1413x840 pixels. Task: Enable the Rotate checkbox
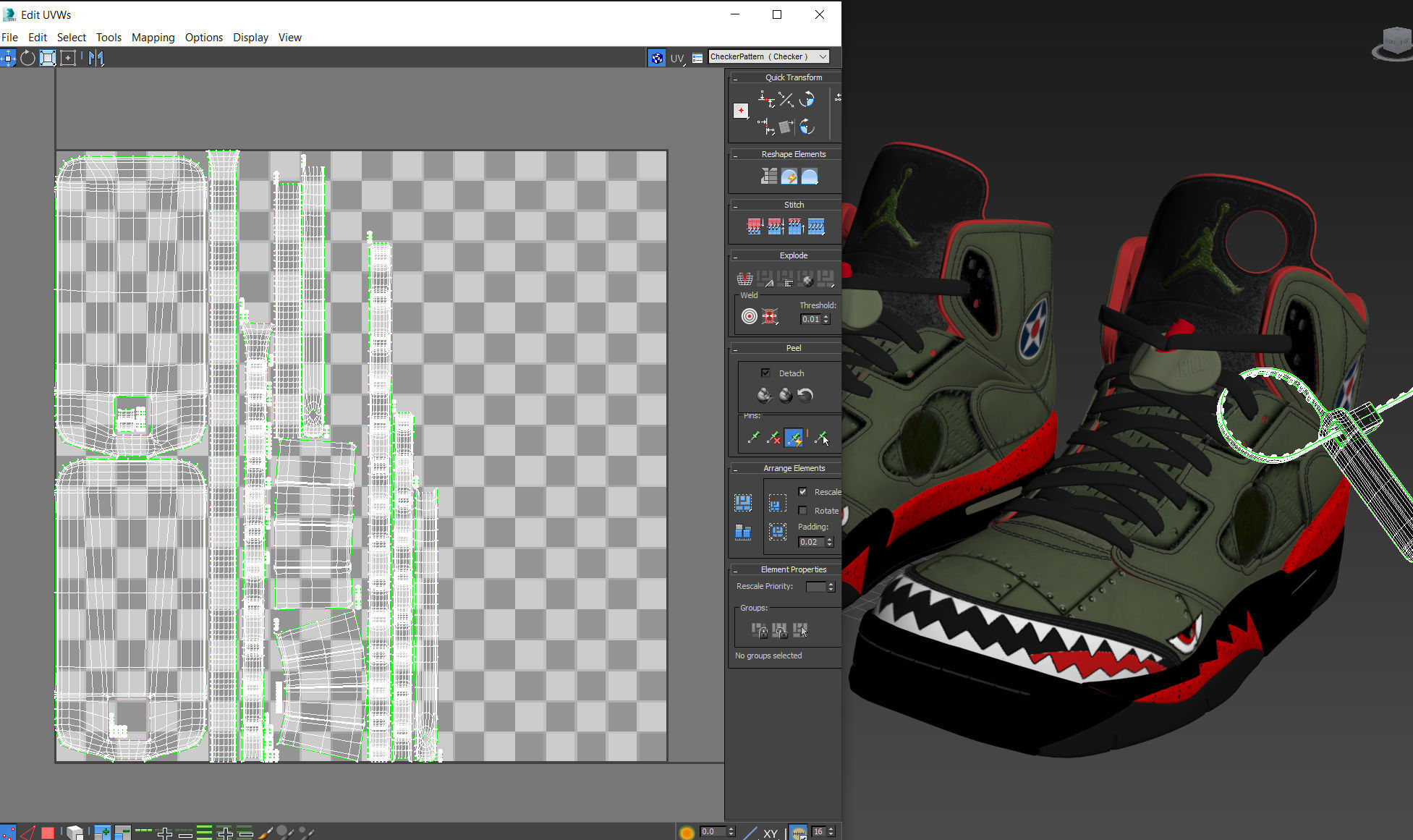pyautogui.click(x=802, y=510)
